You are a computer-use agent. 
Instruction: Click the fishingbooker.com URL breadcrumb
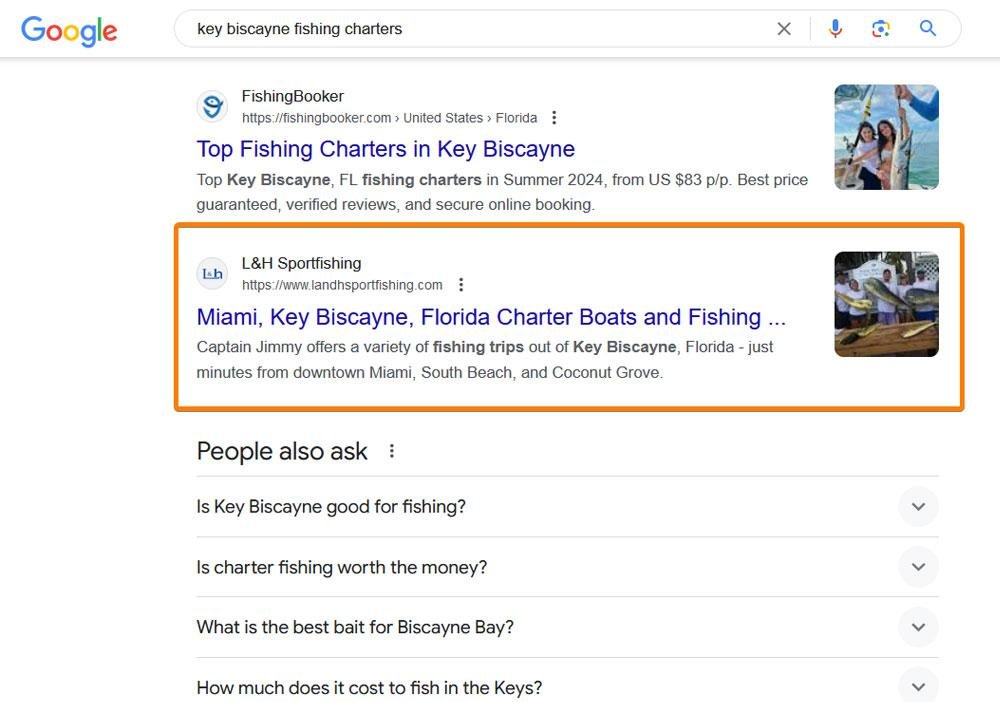tap(389, 118)
